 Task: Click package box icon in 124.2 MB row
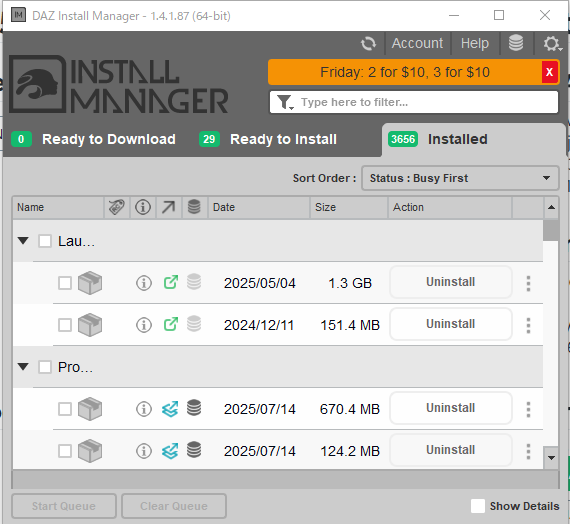click(x=90, y=451)
